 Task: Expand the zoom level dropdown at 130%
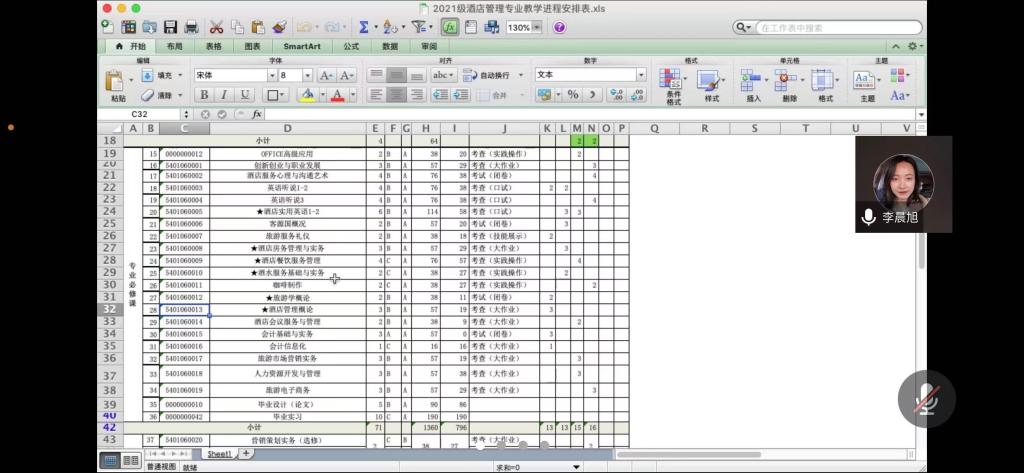tap(536, 28)
